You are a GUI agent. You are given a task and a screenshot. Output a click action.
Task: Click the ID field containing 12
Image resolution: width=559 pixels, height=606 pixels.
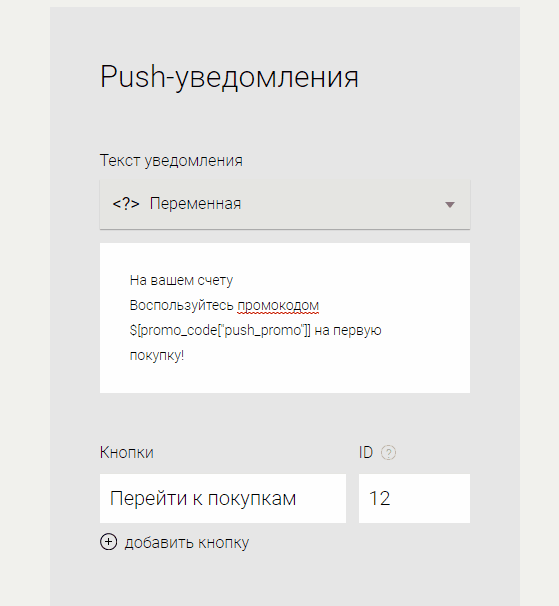414,498
